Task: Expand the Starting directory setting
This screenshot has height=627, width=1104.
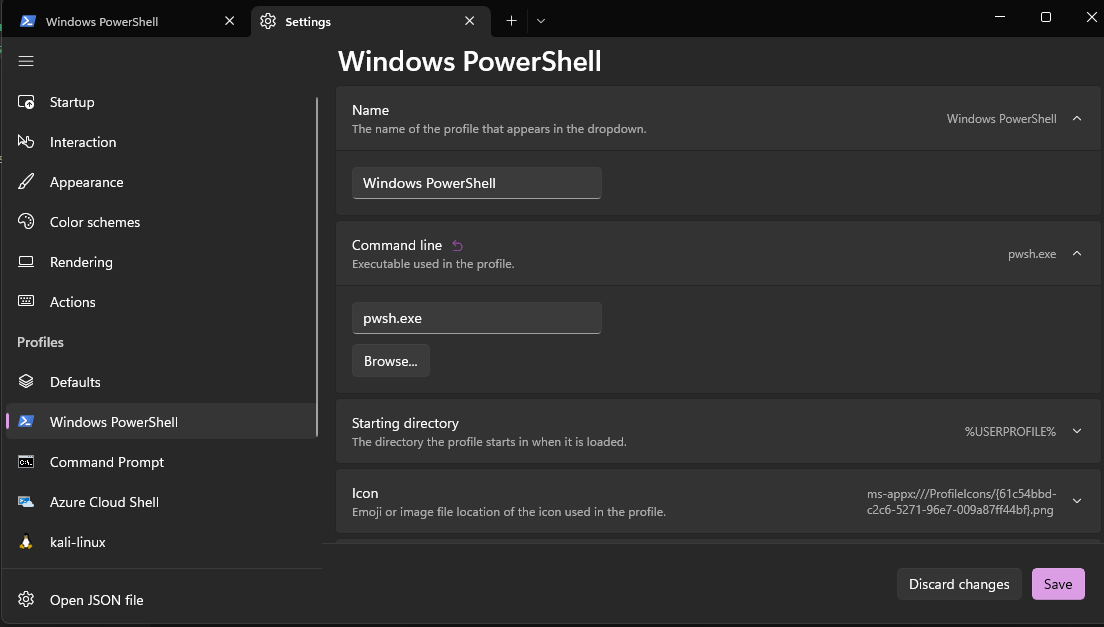Action: point(1077,431)
